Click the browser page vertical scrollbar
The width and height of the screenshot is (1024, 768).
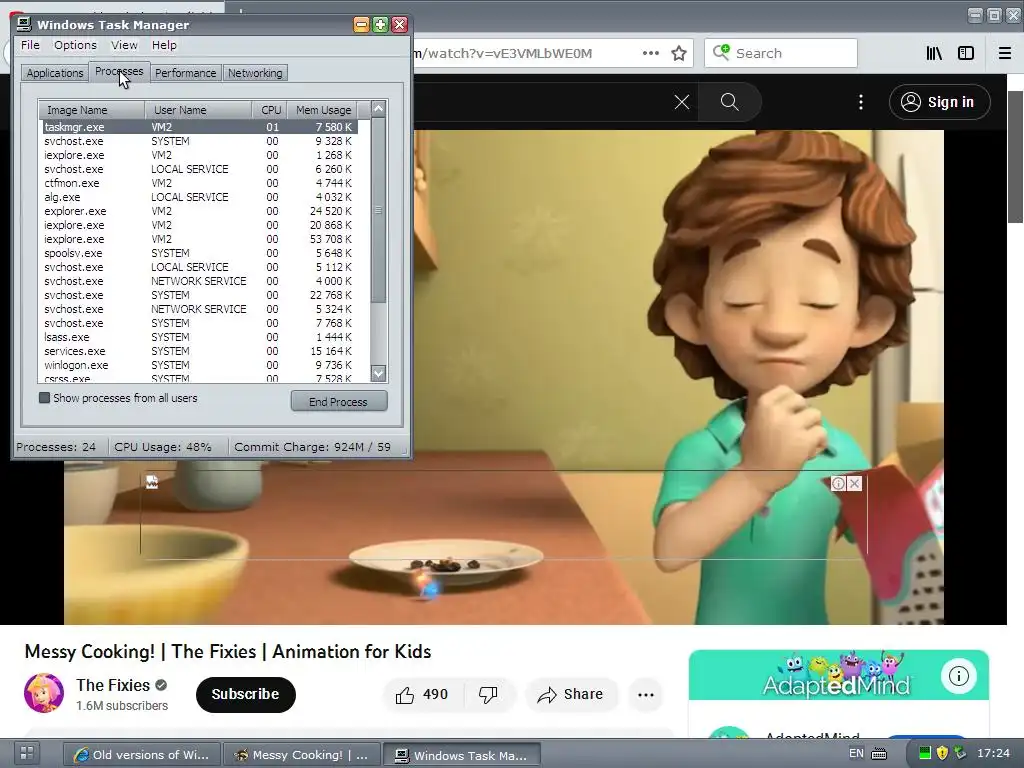[1016, 157]
